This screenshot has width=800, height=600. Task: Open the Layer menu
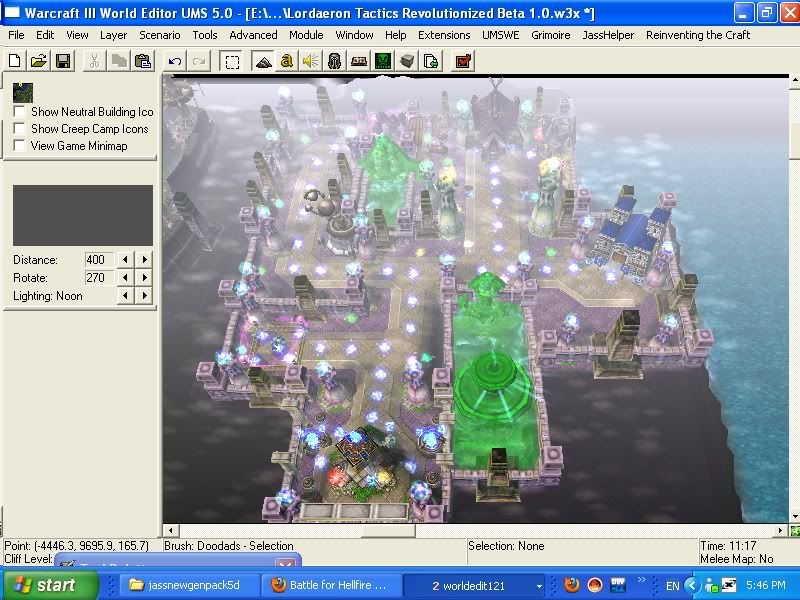pos(113,35)
